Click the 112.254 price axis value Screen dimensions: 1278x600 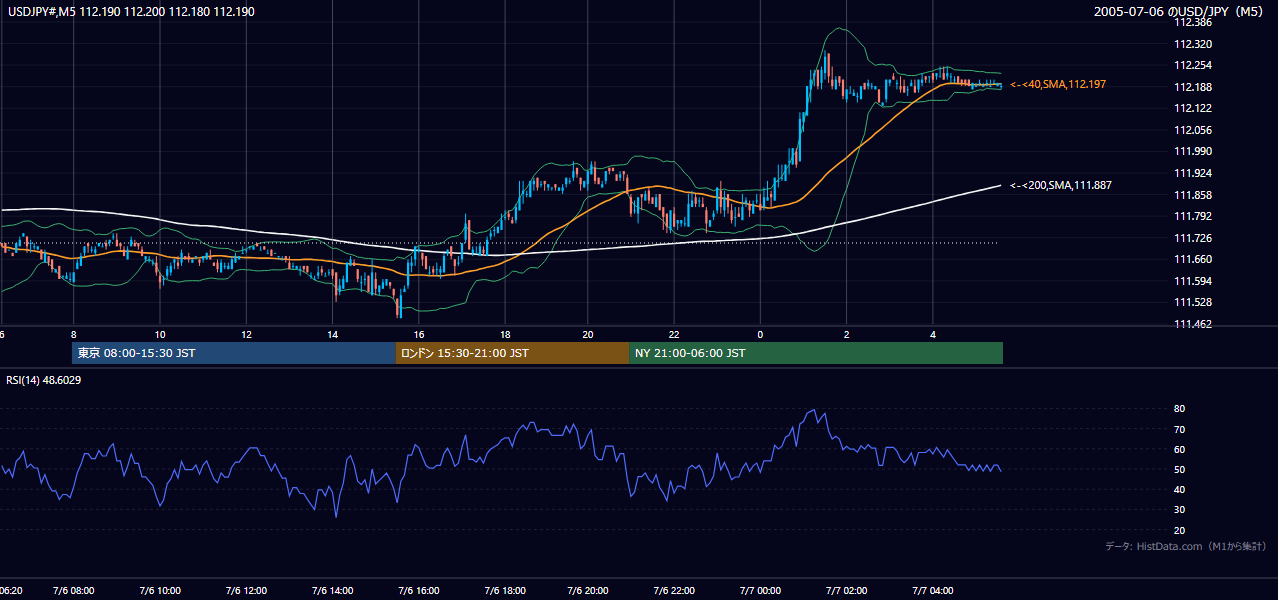point(1194,65)
